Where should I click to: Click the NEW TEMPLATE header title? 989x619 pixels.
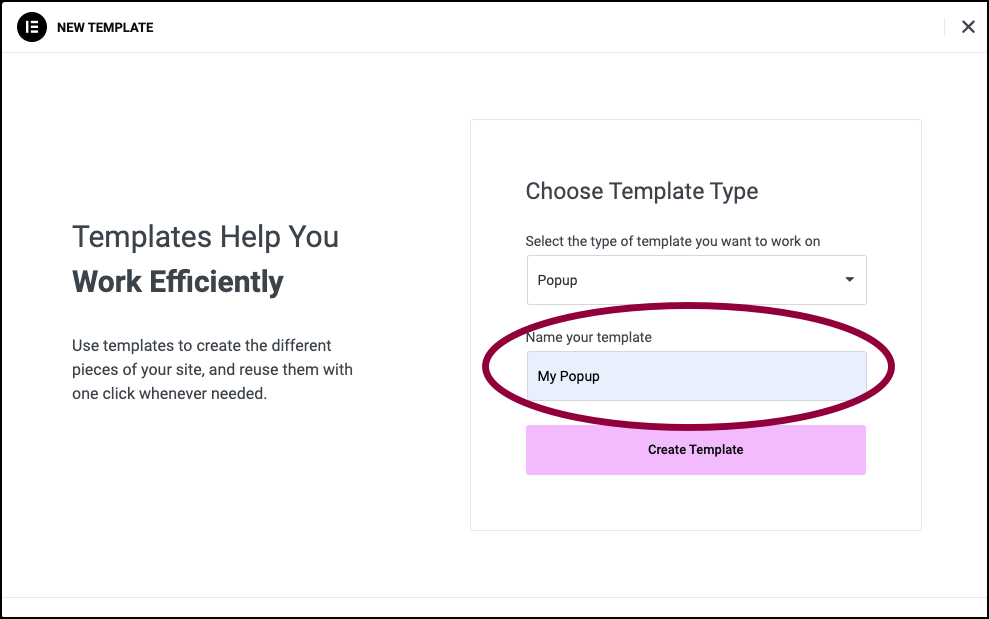(105, 28)
